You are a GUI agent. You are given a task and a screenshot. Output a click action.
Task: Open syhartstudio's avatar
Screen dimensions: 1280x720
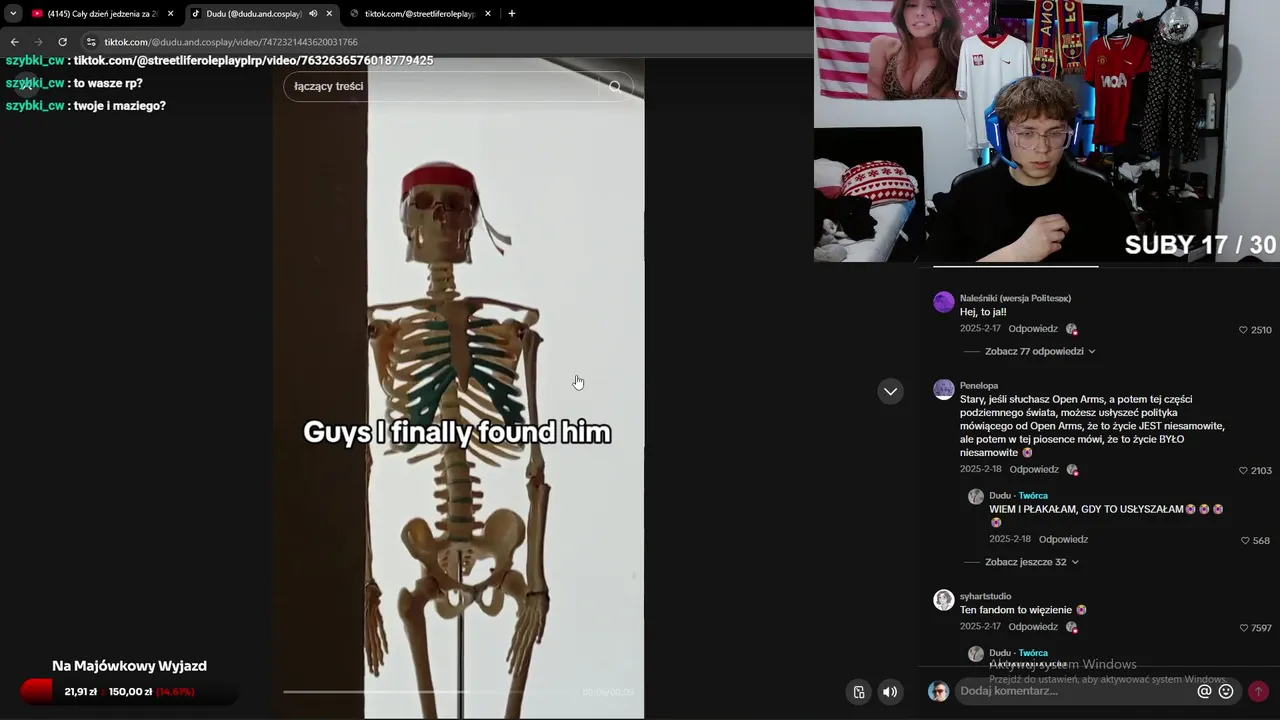tap(944, 600)
